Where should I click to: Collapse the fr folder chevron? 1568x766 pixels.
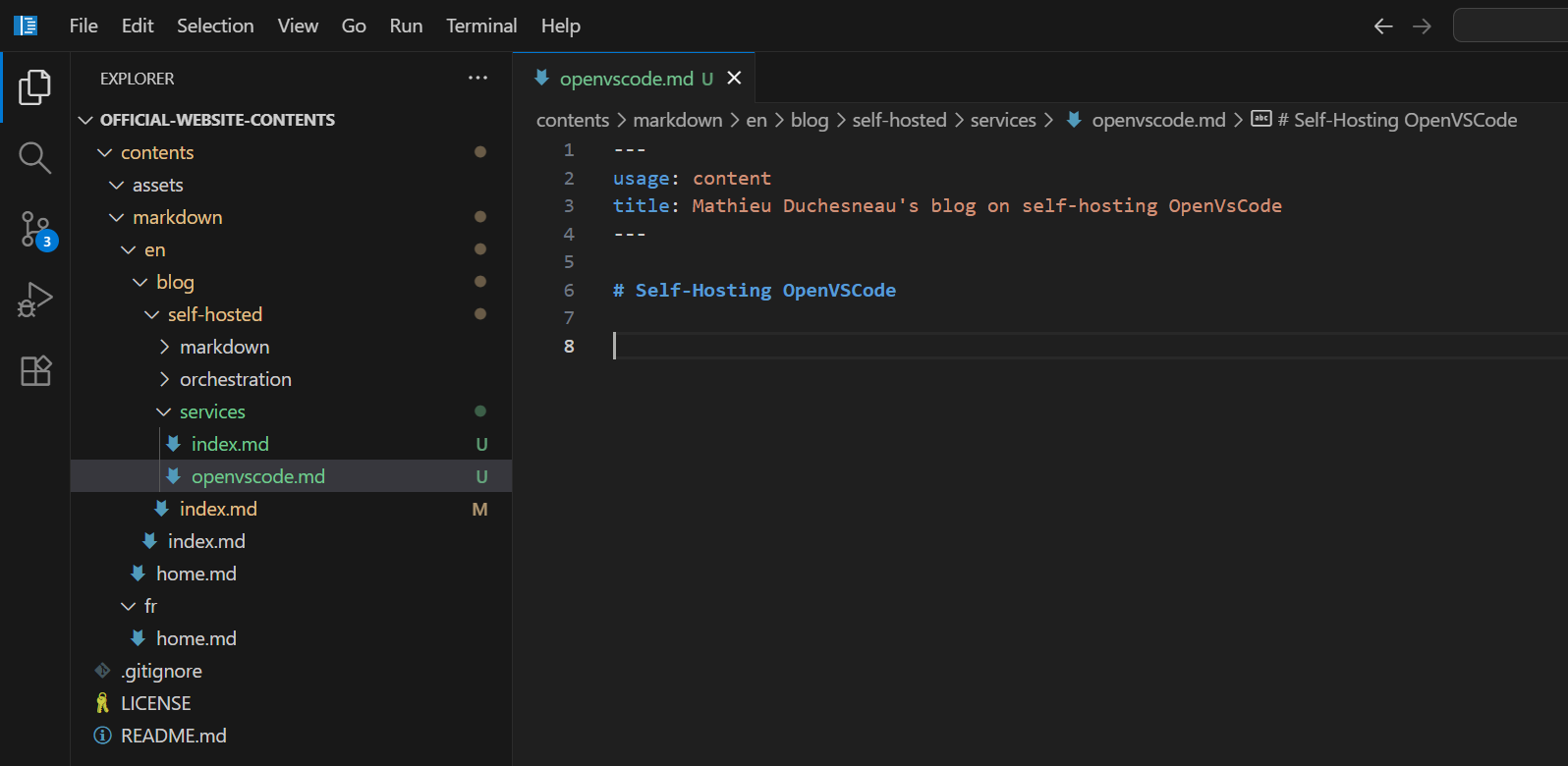[x=129, y=606]
